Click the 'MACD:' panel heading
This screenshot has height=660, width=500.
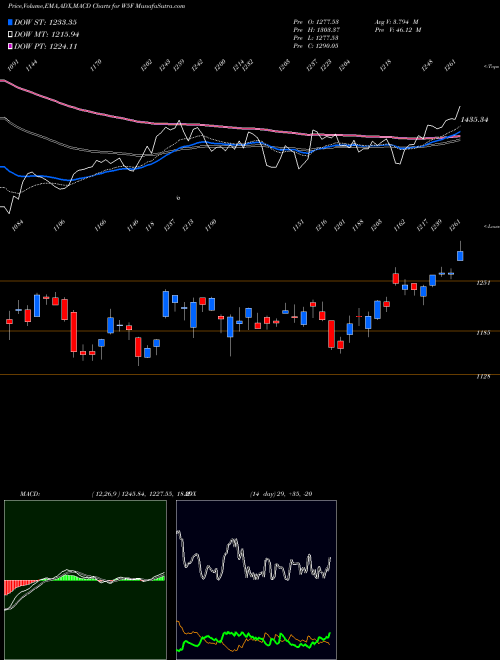click(30, 494)
